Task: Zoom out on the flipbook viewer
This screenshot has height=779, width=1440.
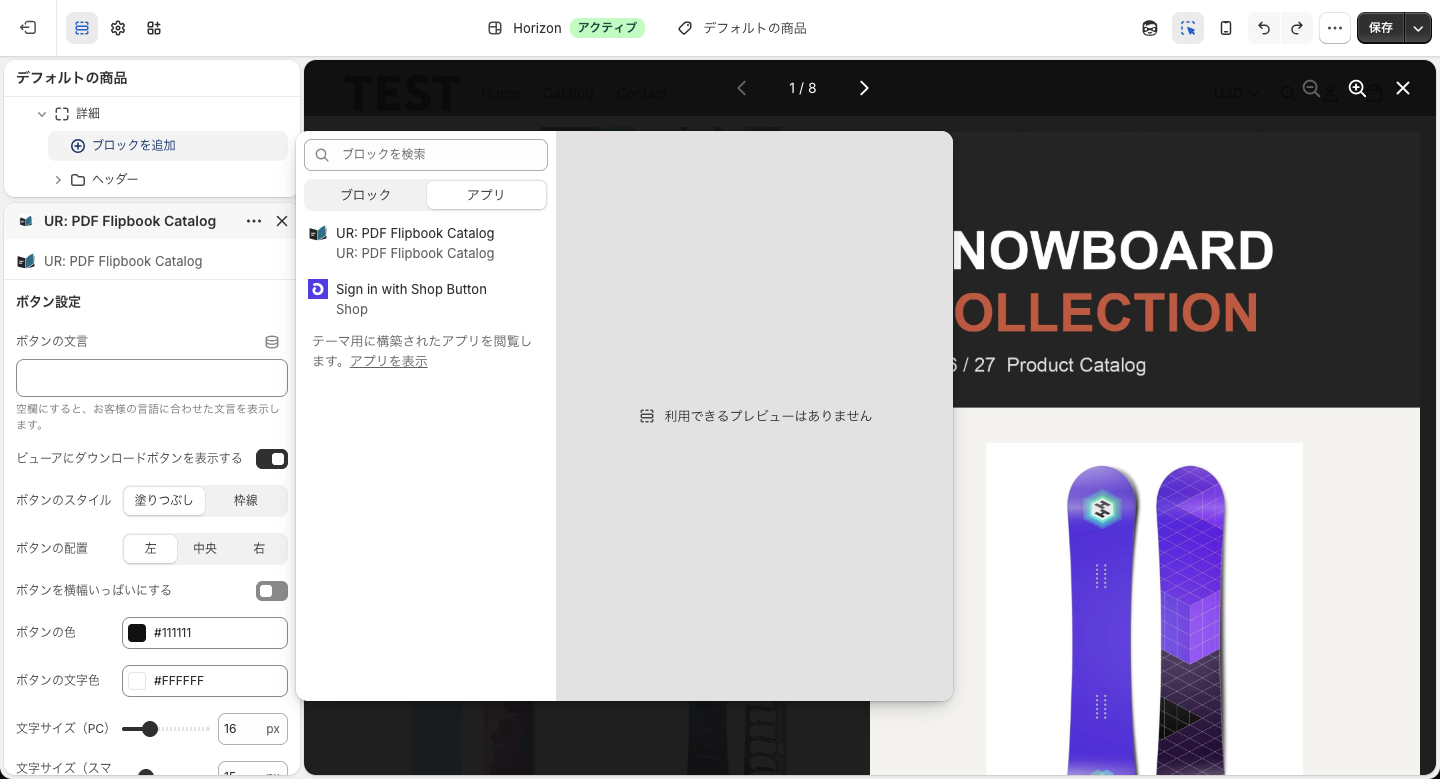Action: pos(1311,88)
